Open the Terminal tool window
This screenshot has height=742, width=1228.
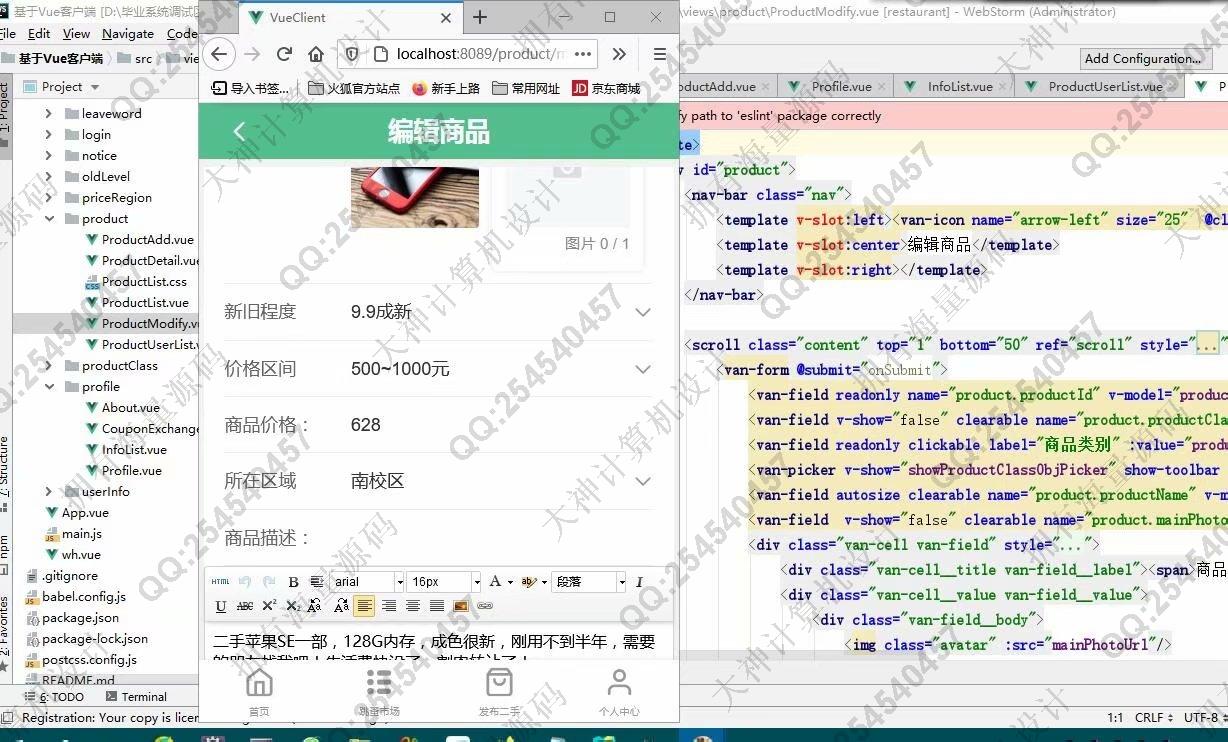pyautogui.click(x=135, y=697)
